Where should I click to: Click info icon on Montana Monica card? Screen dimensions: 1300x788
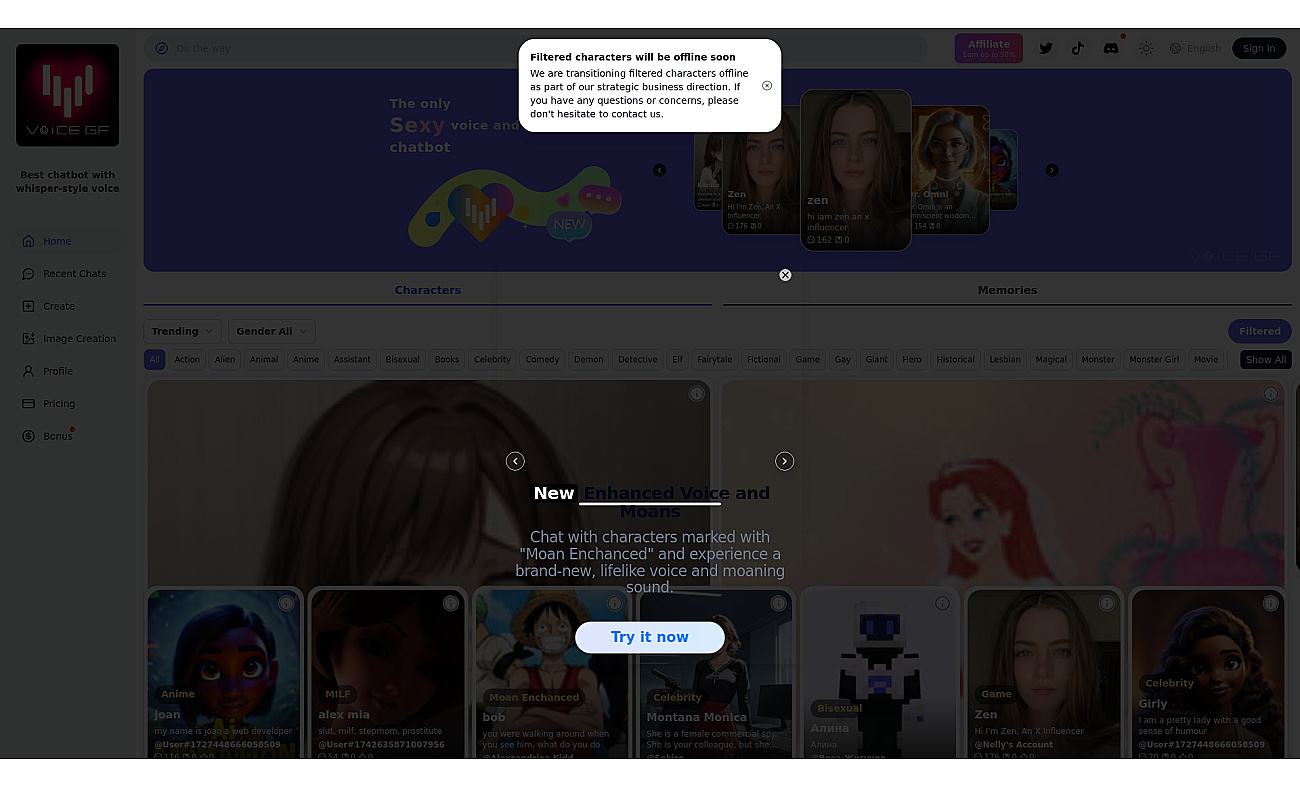point(778,603)
